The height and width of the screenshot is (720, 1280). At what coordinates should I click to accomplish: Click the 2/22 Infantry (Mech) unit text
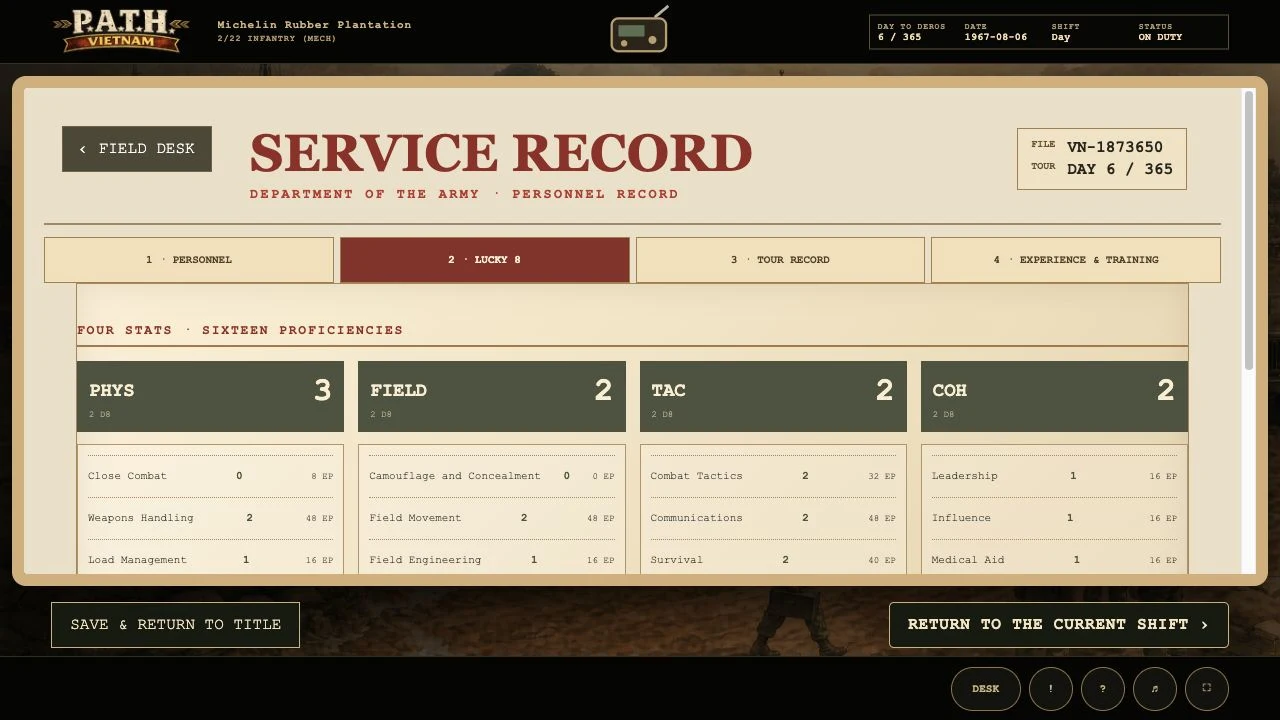click(x=276, y=39)
